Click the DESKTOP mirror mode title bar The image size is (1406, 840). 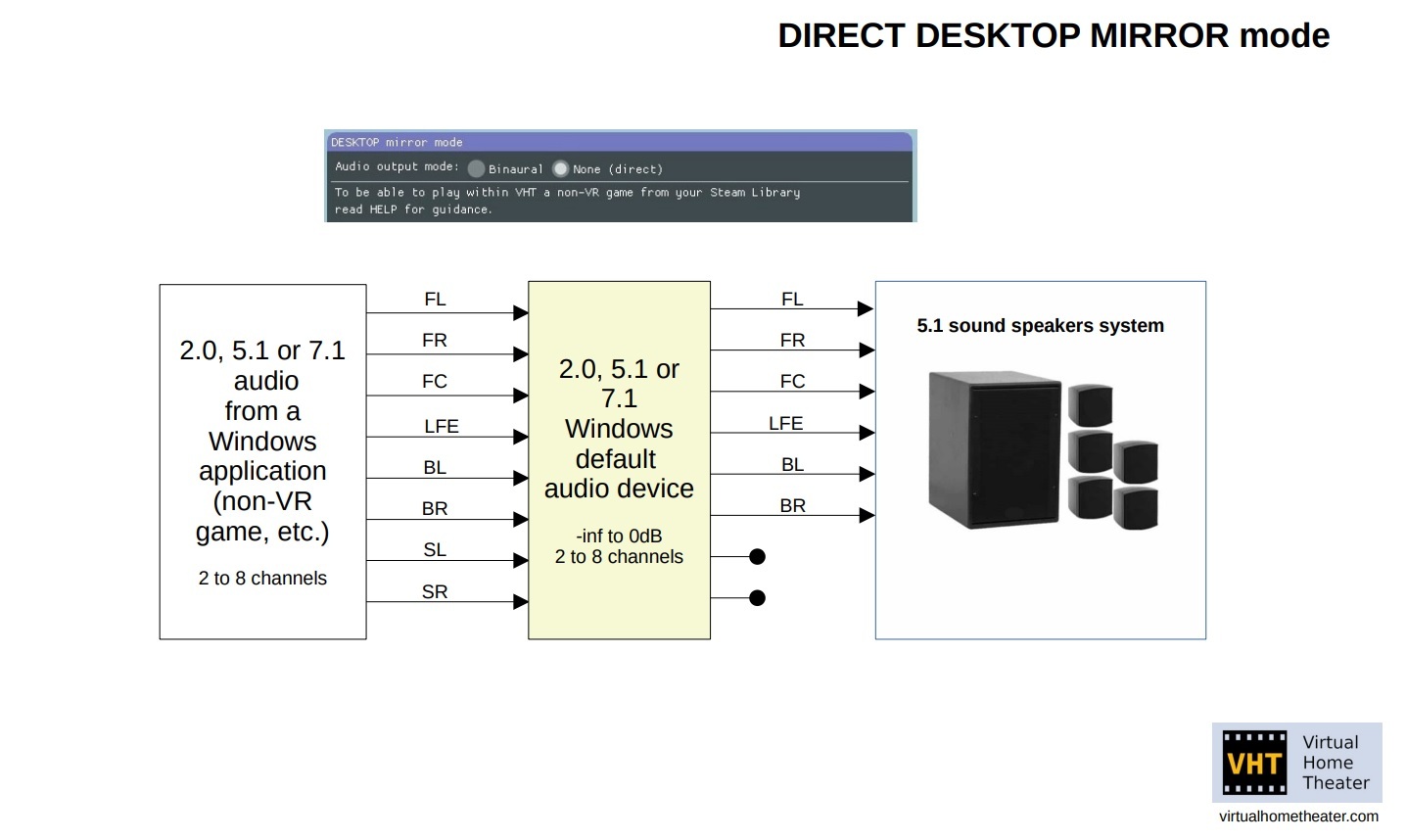click(x=619, y=142)
